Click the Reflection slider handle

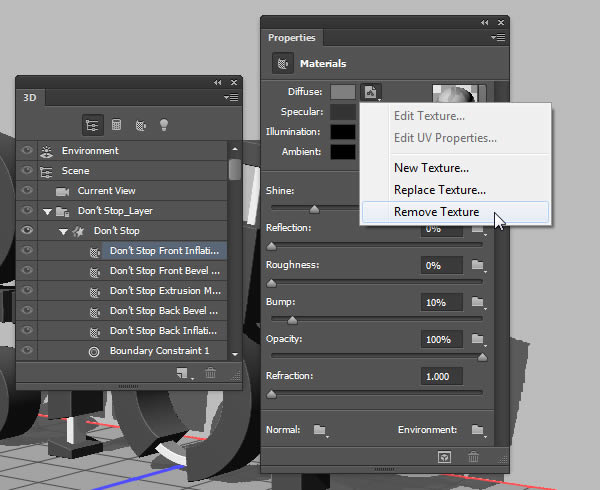click(271, 246)
